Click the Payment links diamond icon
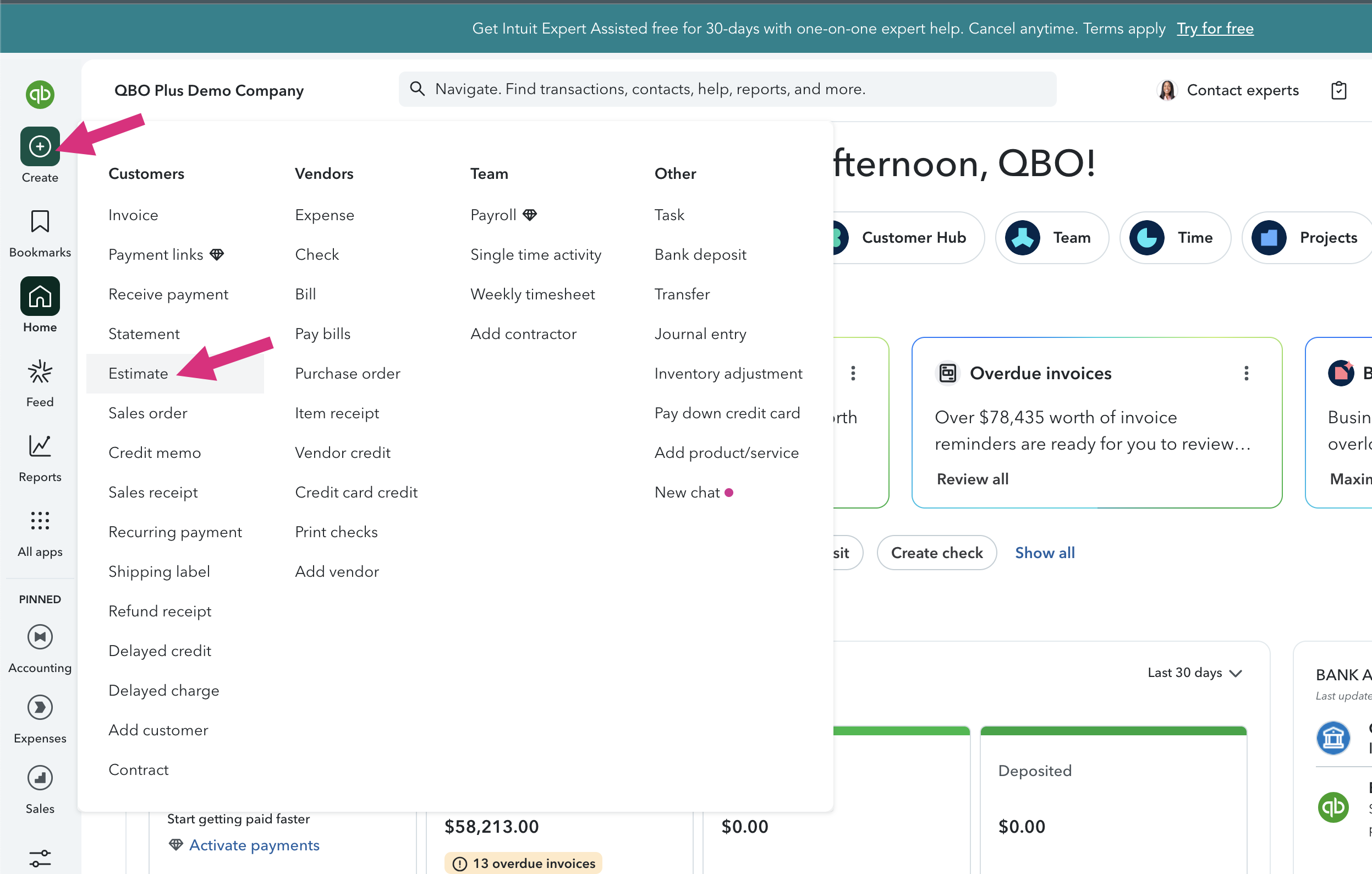 click(217, 254)
